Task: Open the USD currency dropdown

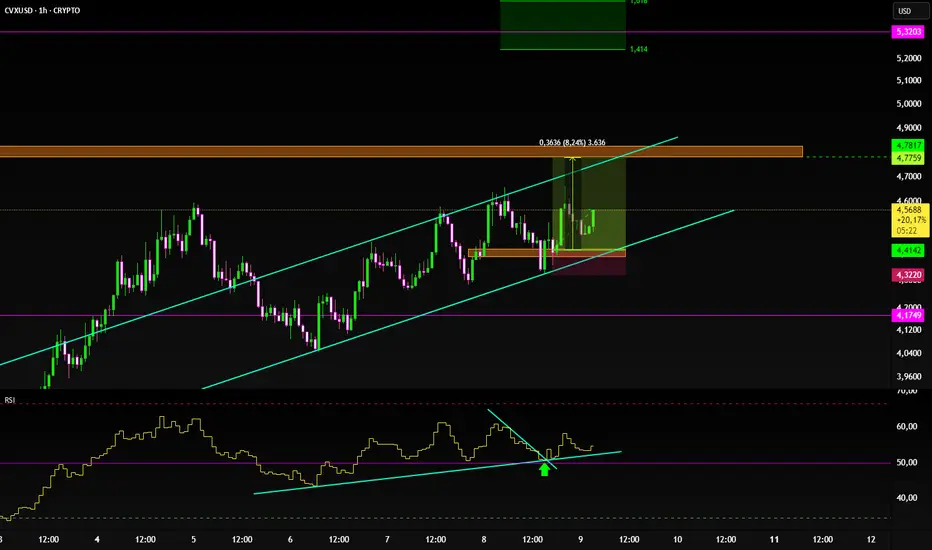Action: coord(911,11)
